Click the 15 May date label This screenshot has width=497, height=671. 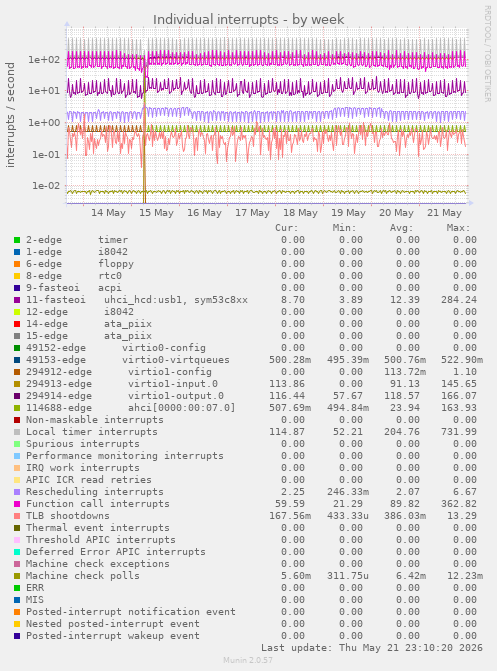coord(156,213)
